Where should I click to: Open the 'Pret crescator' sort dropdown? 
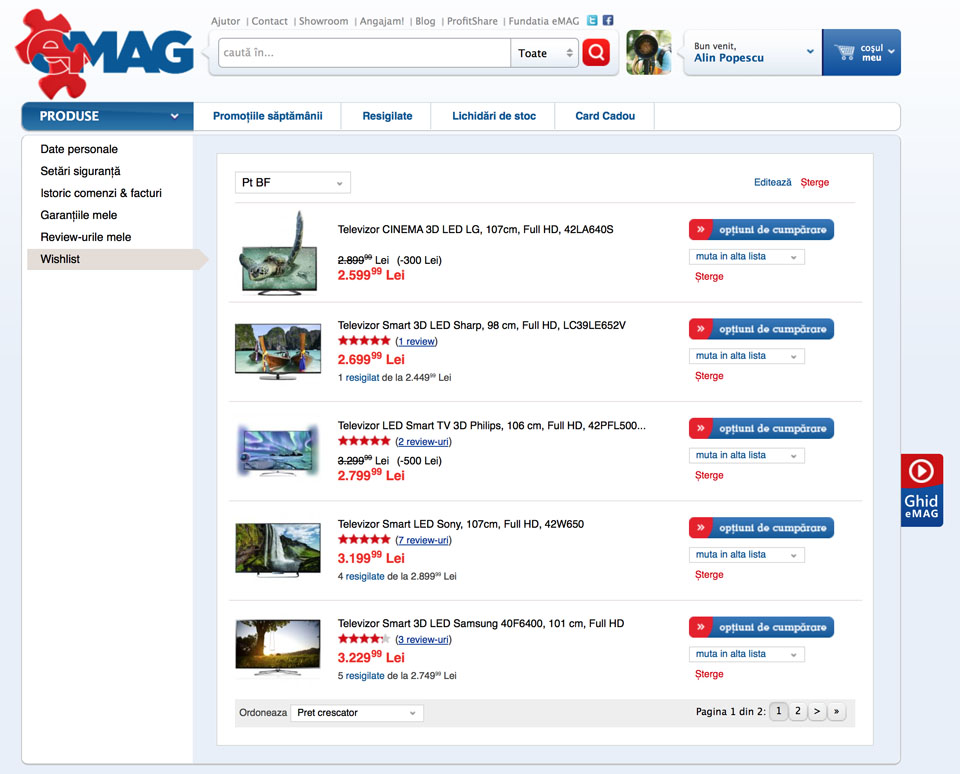[x=357, y=713]
